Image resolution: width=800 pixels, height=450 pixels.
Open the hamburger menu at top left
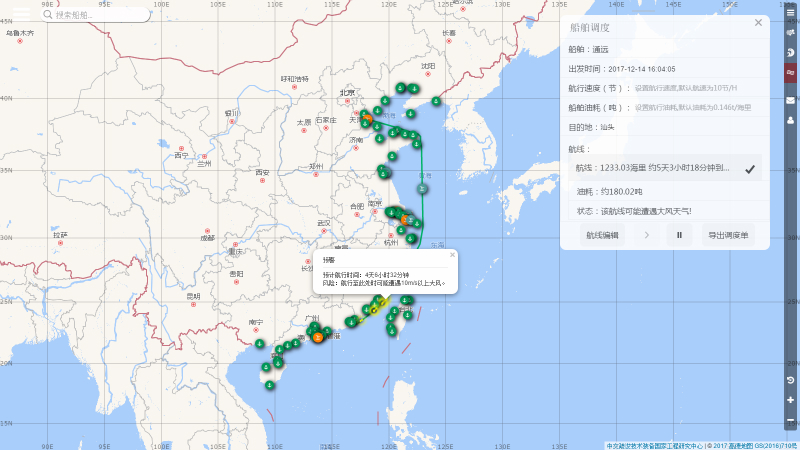21,14
